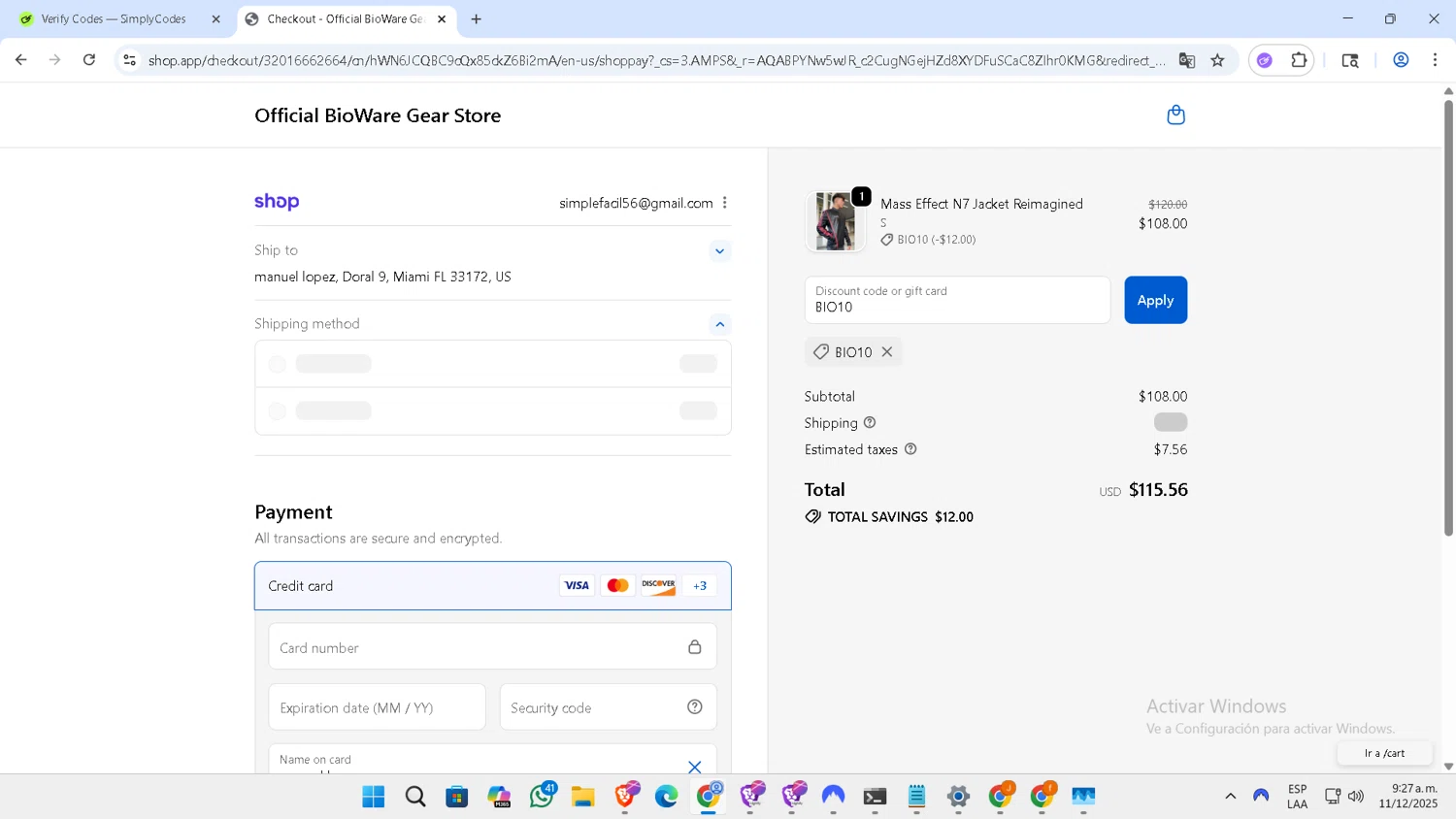Image resolution: width=1456 pixels, height=819 pixels.
Task: Click the Expiration date field
Action: (x=378, y=707)
